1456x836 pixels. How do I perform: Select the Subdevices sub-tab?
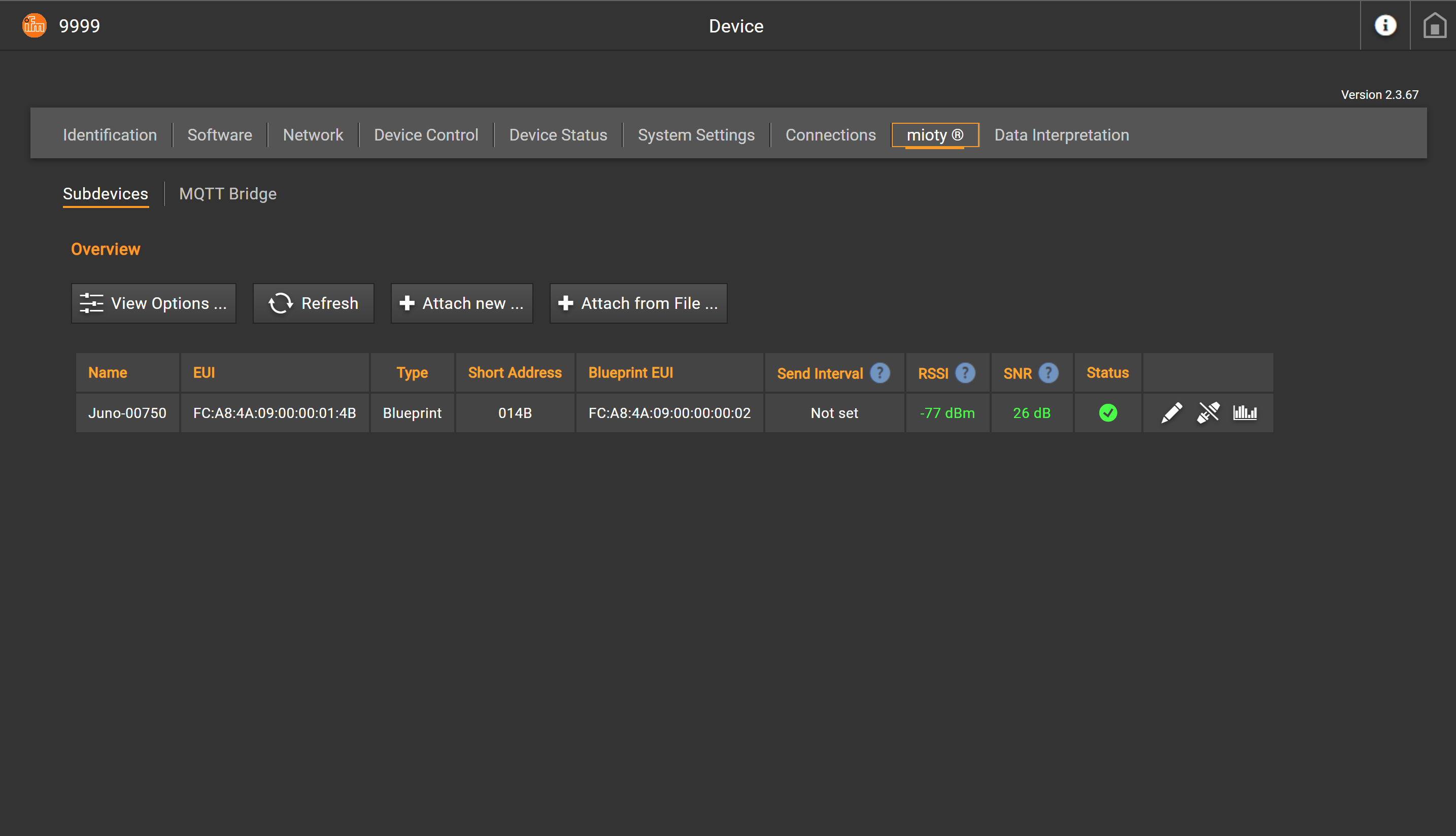coord(106,194)
